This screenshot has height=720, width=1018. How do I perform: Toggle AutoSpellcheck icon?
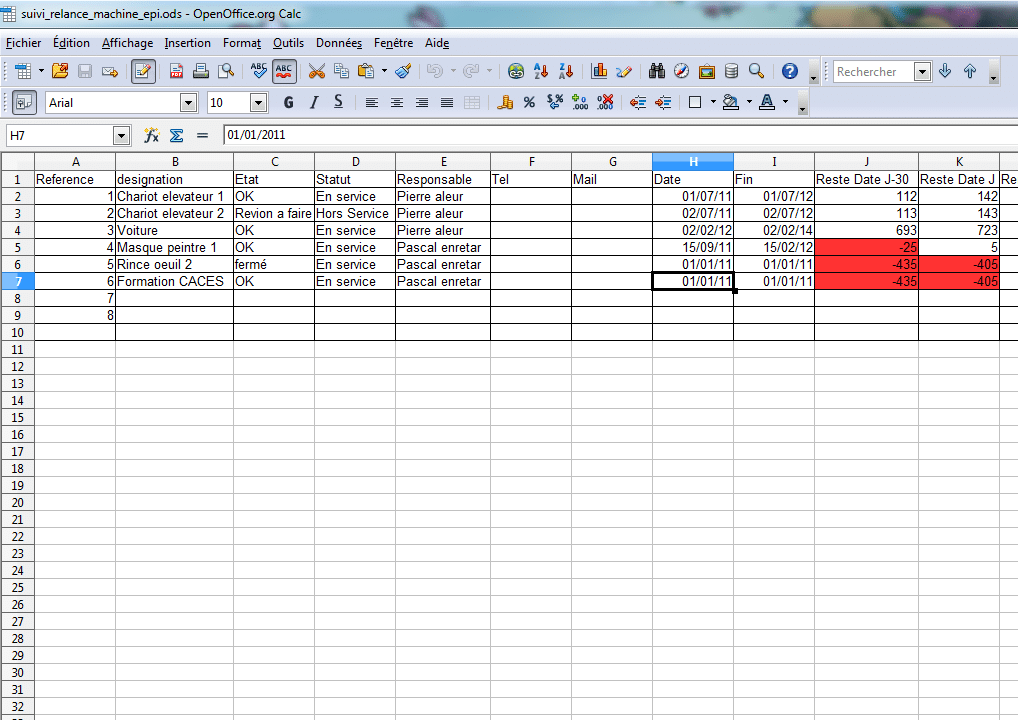[x=284, y=71]
